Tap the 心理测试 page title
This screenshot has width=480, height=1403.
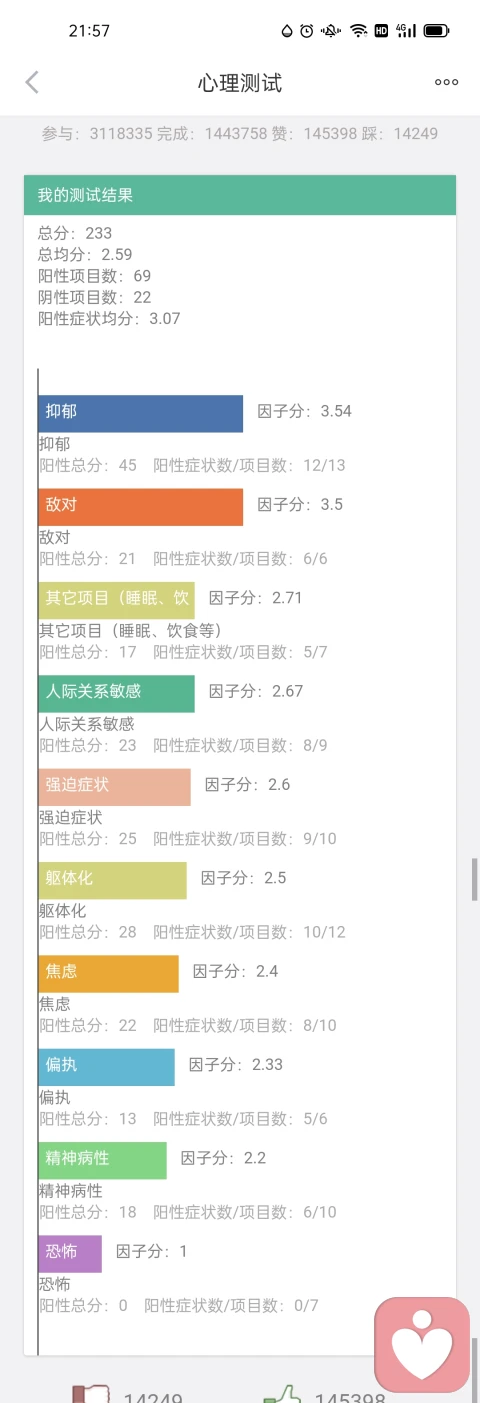pos(240,82)
